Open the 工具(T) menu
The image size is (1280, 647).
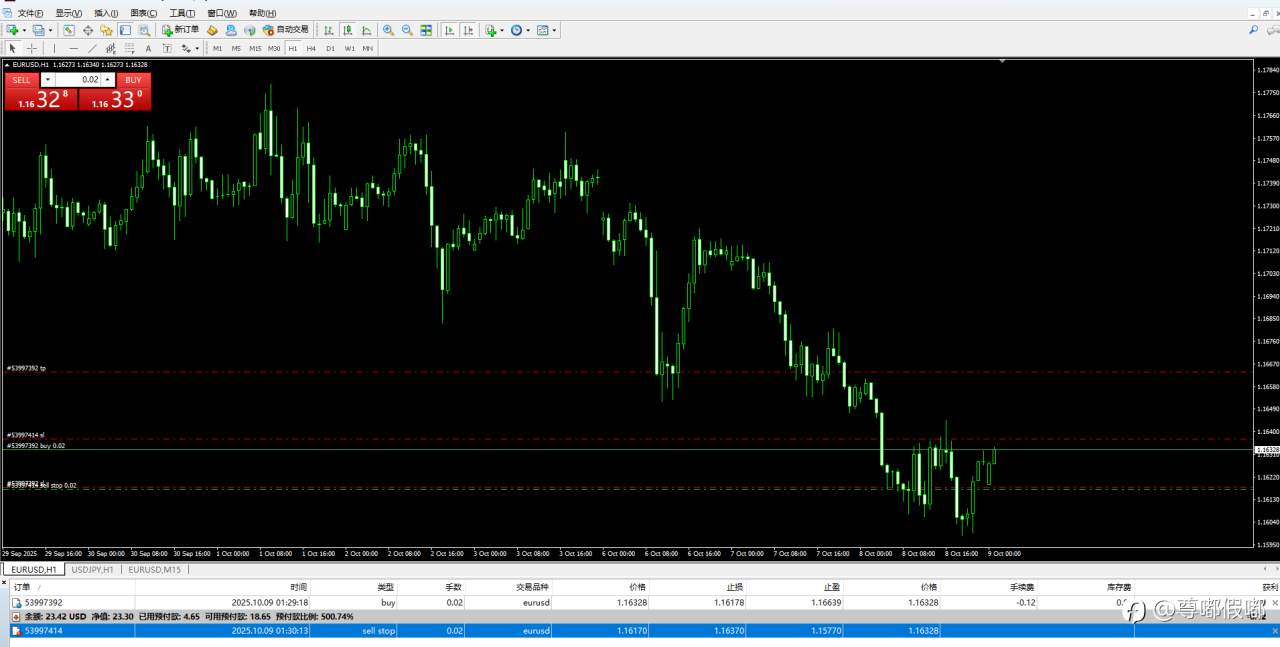(183, 13)
